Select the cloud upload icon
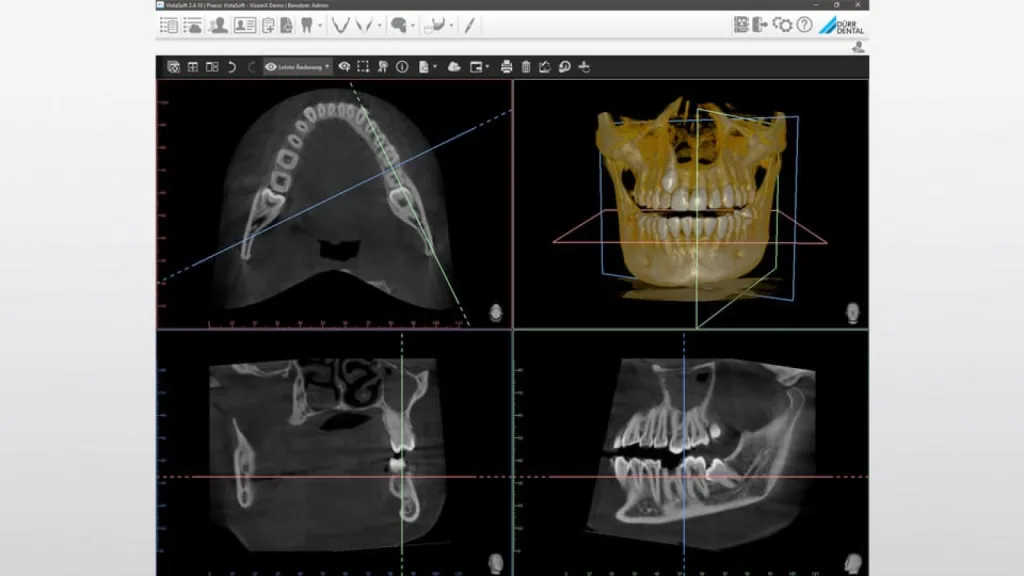The image size is (1024, 576). tap(453, 68)
